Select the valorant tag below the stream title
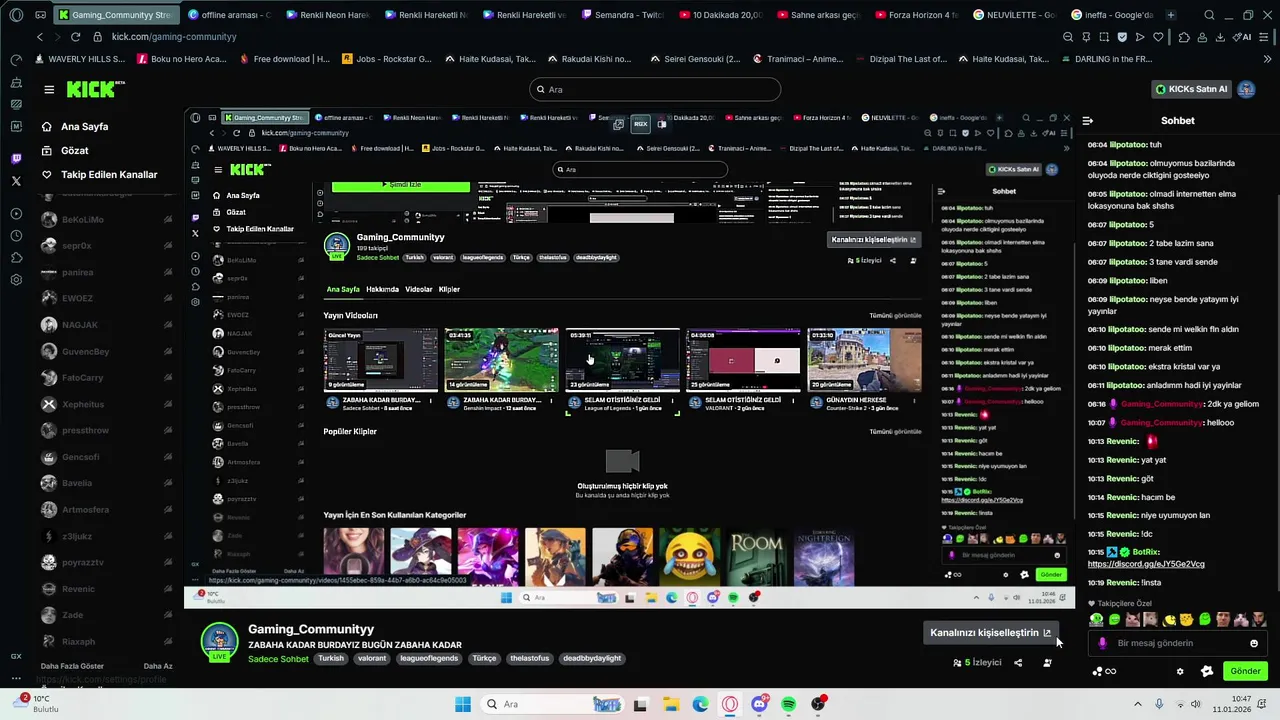1280x720 pixels. tap(372, 659)
